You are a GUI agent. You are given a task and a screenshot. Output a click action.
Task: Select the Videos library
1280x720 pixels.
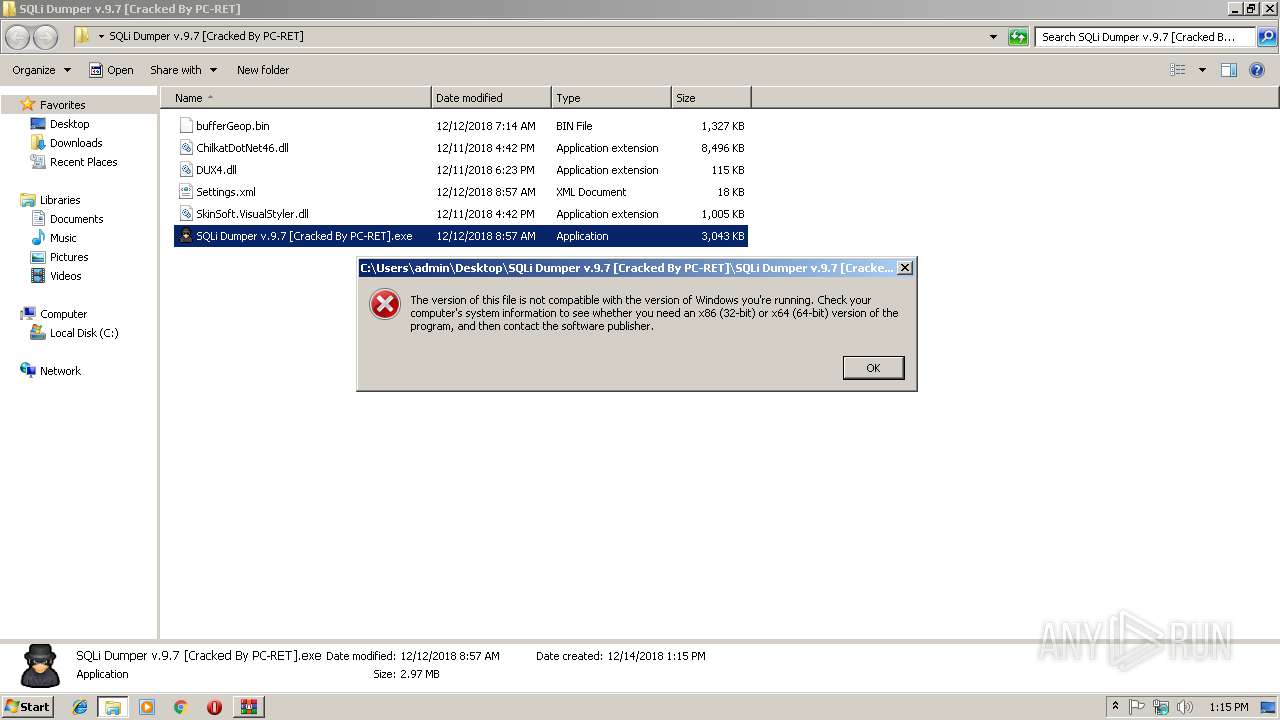coord(66,276)
